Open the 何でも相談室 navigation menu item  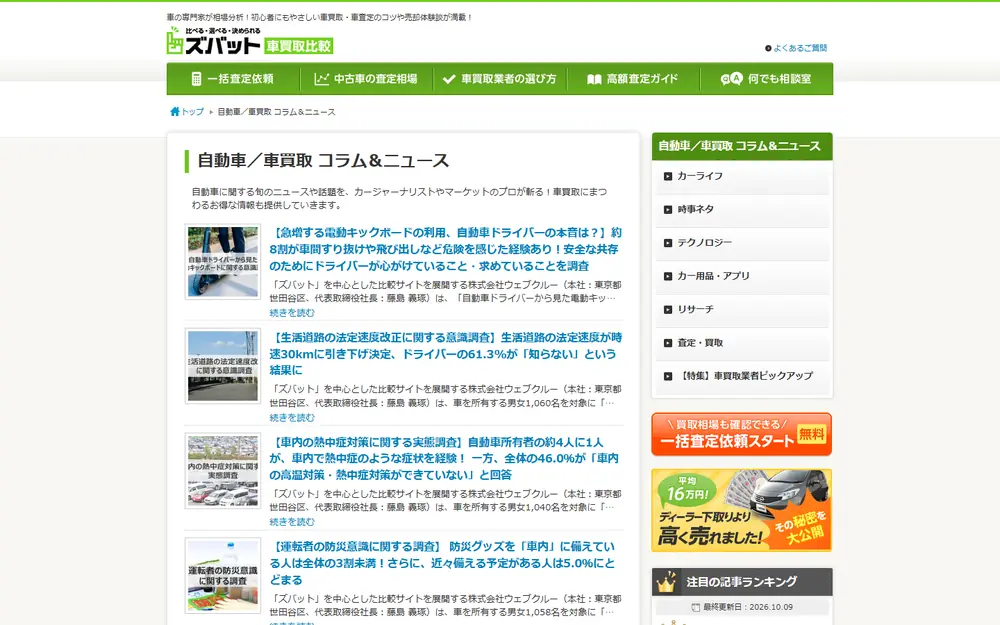pos(767,79)
